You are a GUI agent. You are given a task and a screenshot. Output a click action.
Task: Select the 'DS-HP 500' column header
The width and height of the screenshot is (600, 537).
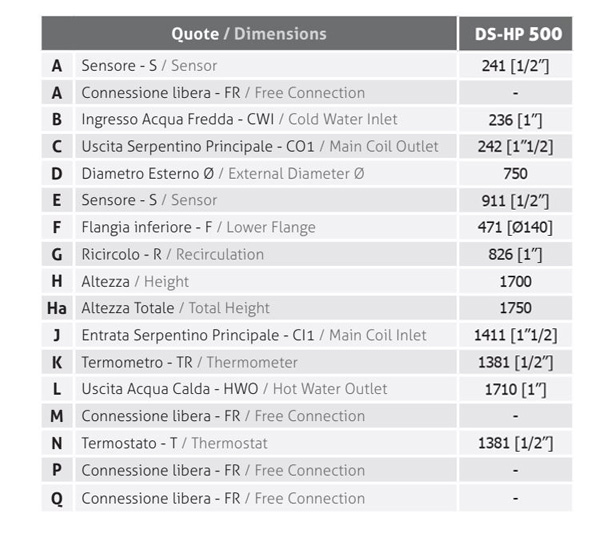coord(516,34)
